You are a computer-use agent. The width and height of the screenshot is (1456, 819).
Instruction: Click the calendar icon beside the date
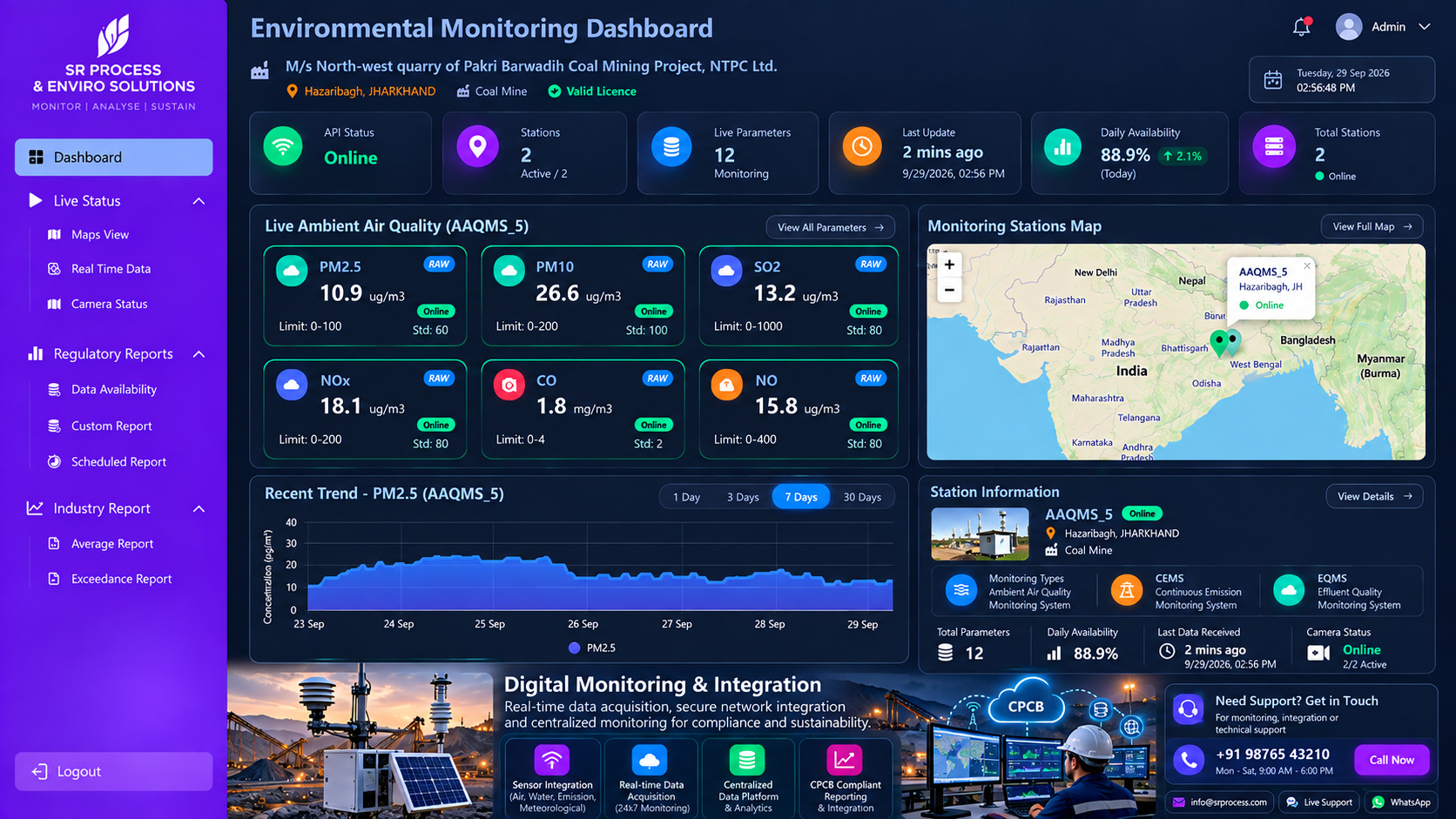click(1273, 80)
